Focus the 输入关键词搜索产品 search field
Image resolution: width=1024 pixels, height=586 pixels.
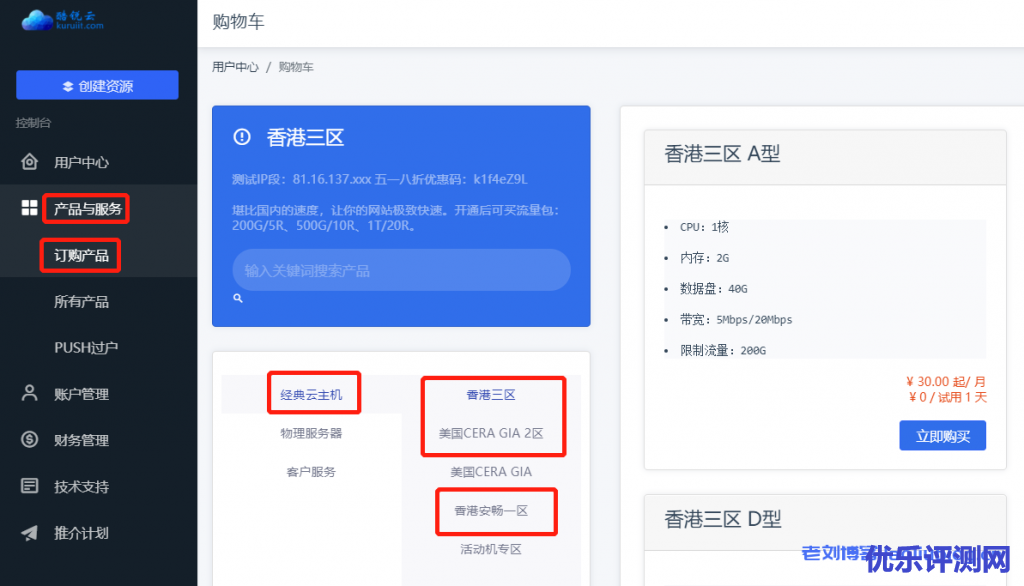pos(400,270)
